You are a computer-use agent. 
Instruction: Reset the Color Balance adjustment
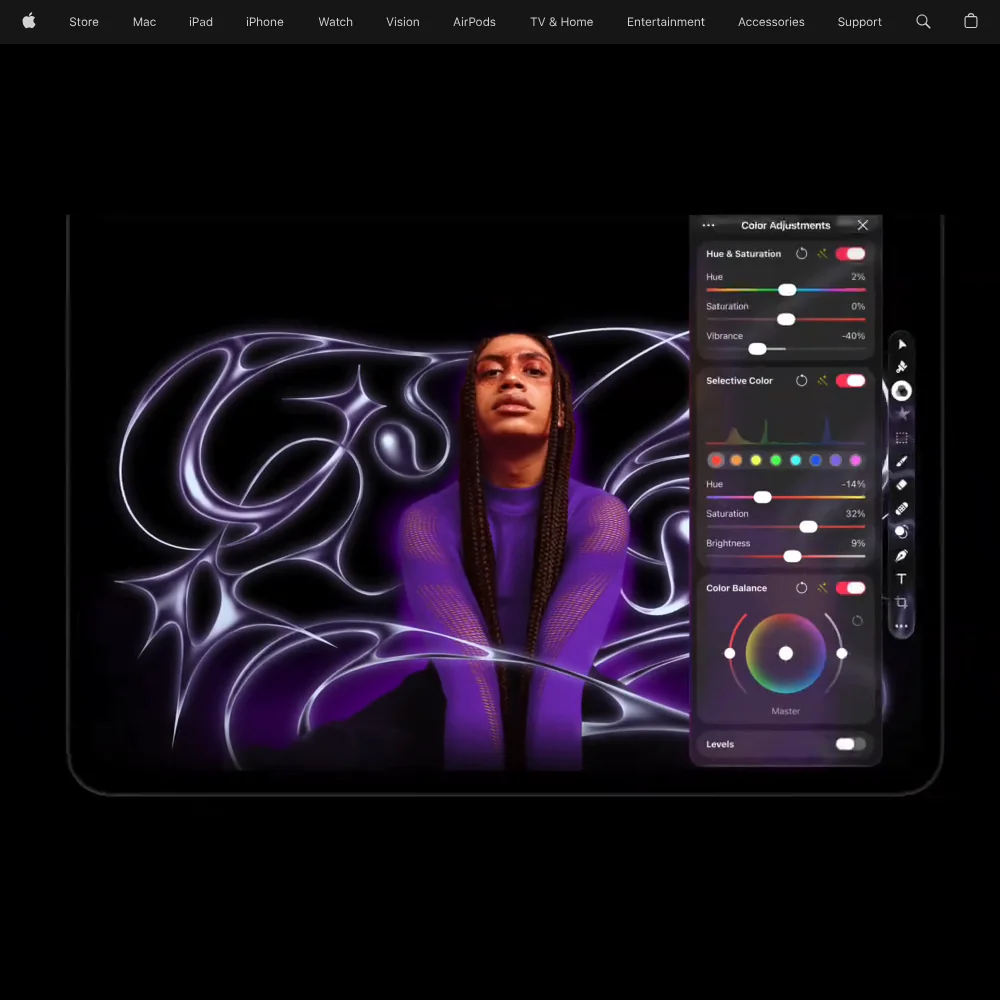(x=802, y=588)
